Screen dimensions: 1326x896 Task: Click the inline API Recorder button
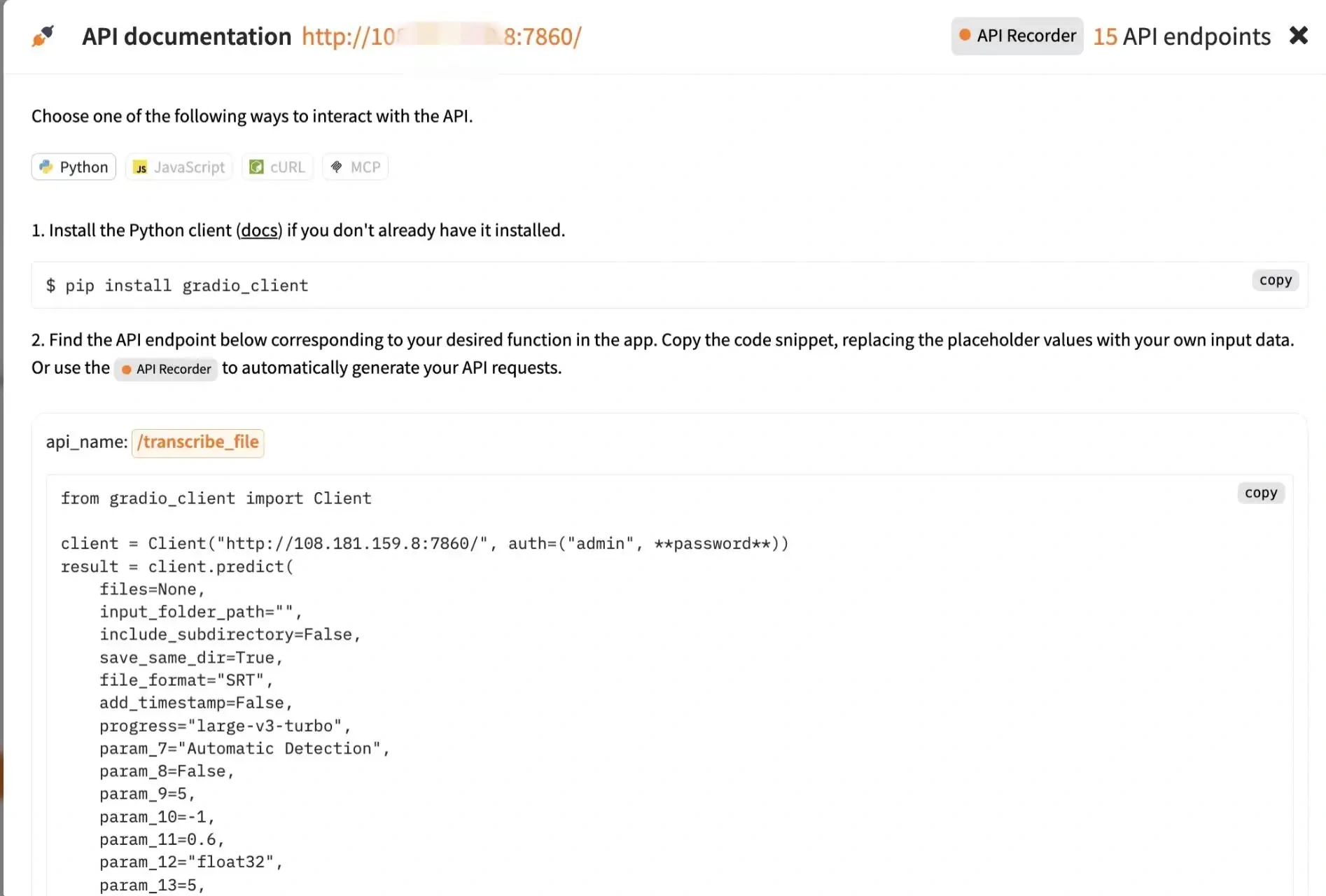click(166, 369)
